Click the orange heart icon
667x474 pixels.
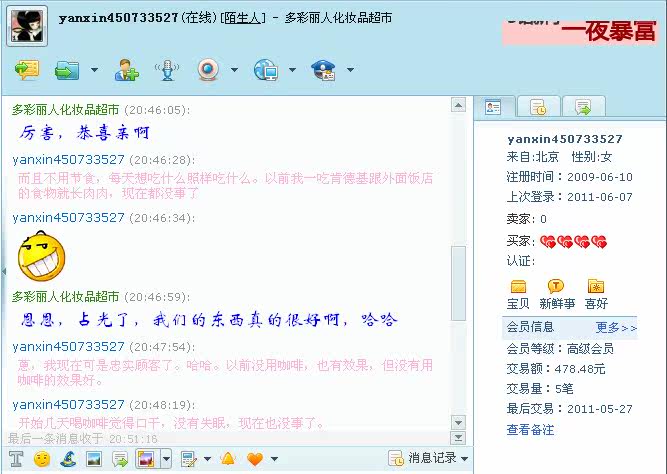click(255, 459)
